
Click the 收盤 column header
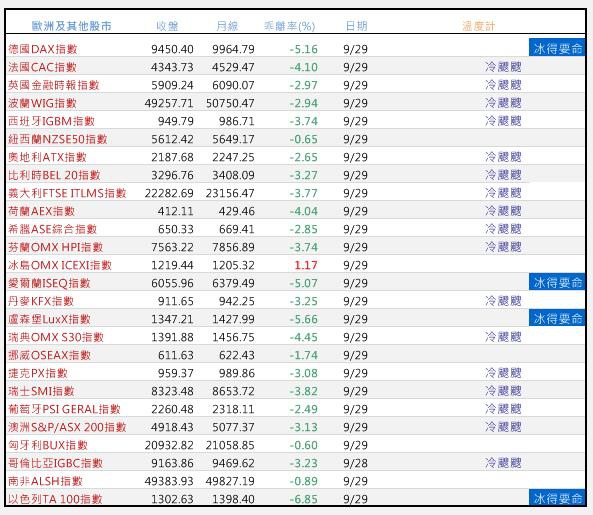coord(167,26)
